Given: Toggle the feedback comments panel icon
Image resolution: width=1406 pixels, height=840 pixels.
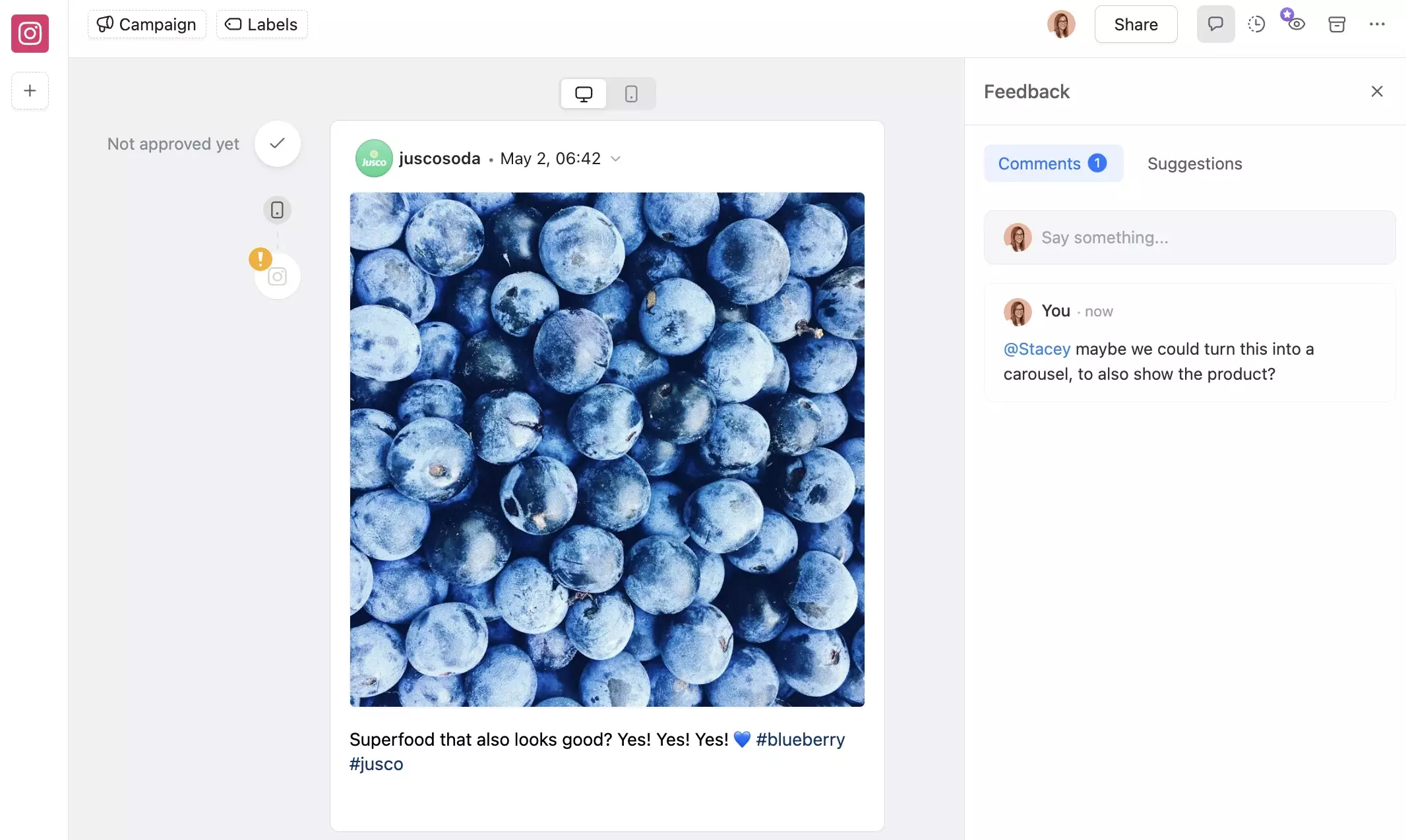Looking at the screenshot, I should tap(1215, 24).
